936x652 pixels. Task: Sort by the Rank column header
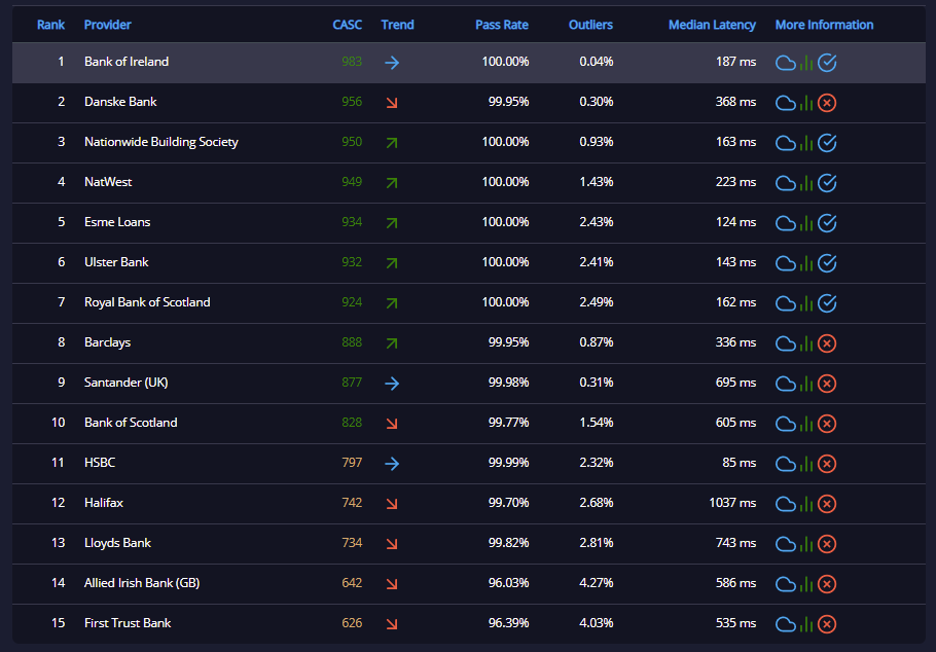[51, 24]
